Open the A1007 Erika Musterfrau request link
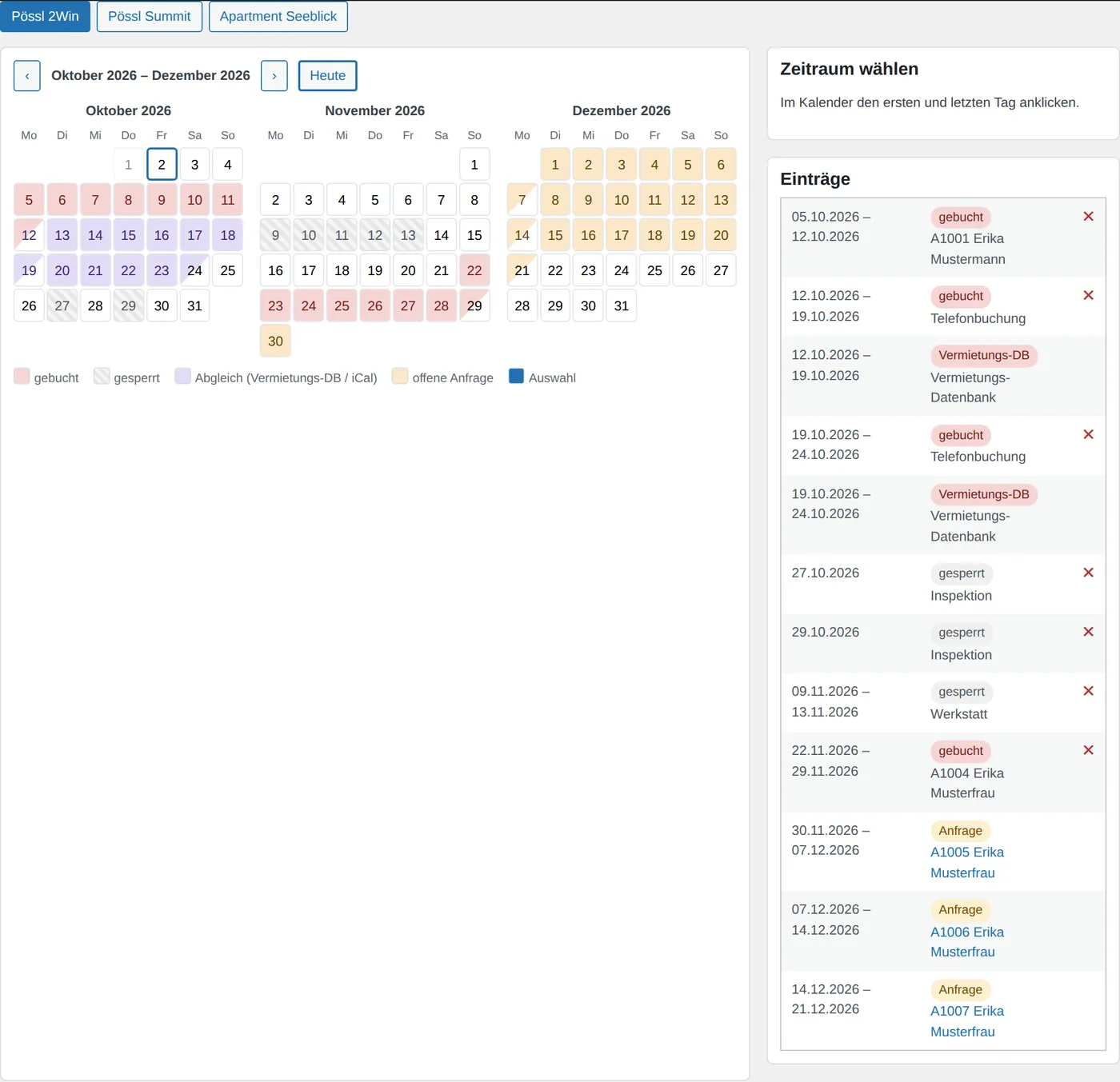This screenshot has height=1082, width=1120. 967,1021
